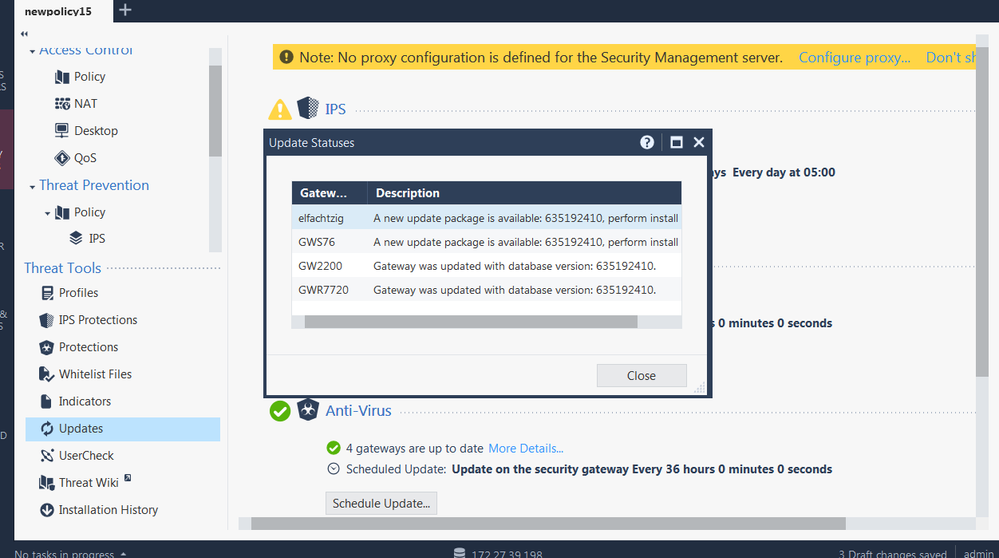The width and height of the screenshot is (999, 558).
Task: Click the Threat Wiki book icon
Action: tap(47, 483)
